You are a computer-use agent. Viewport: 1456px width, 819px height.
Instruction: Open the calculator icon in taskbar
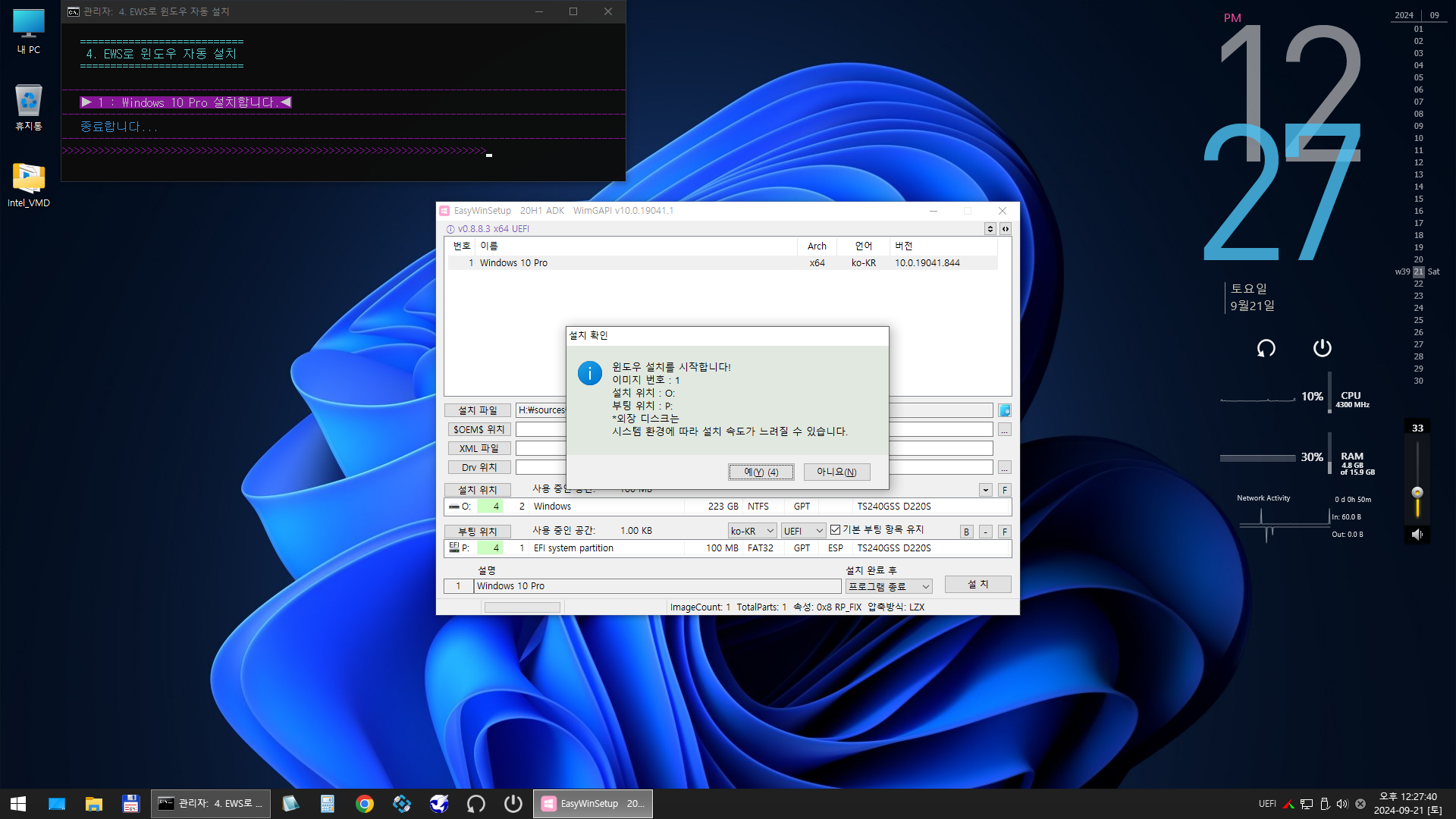click(x=328, y=804)
